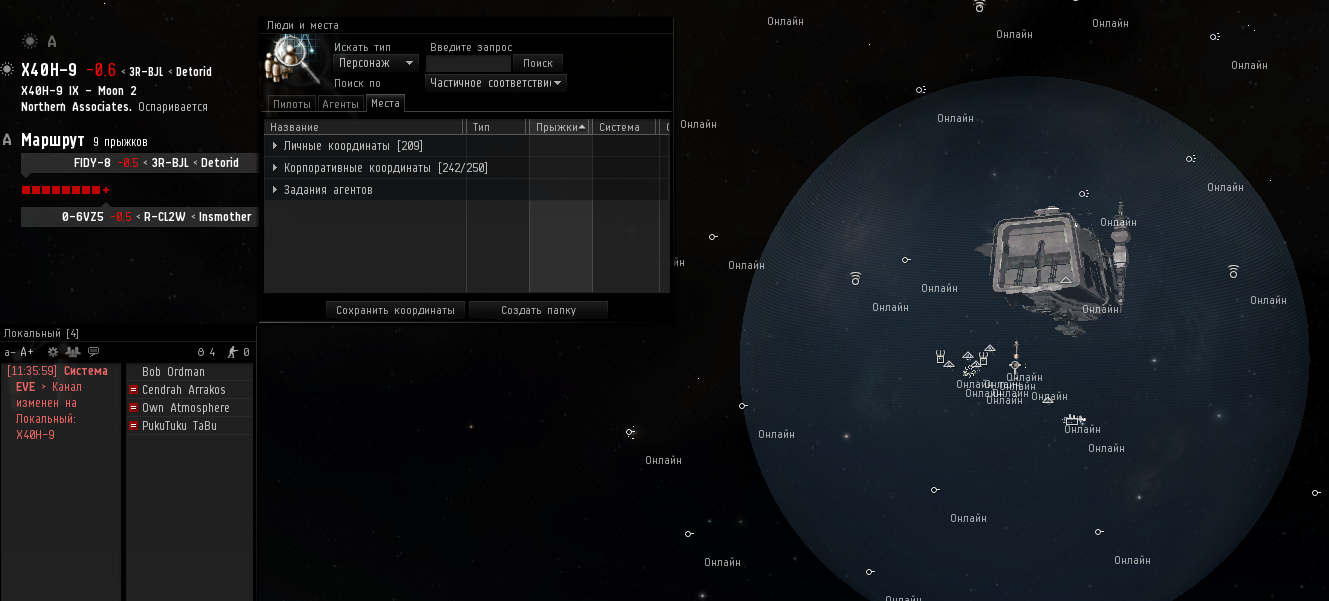
Task: Select Bob Ordman in Local list
Action: coord(189,372)
